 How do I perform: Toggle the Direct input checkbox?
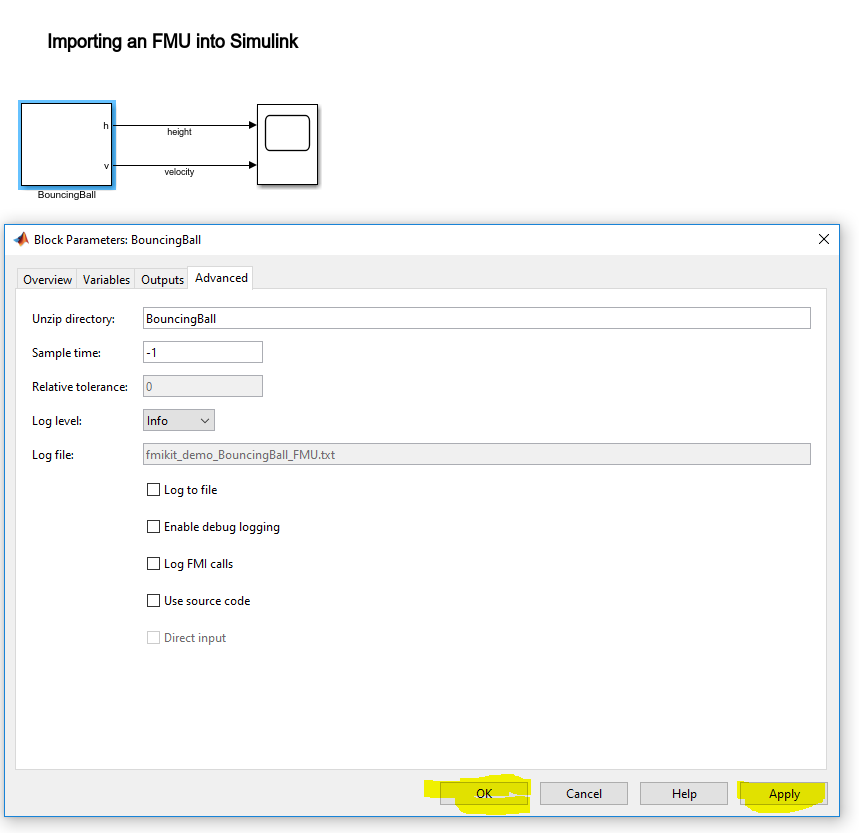point(153,637)
